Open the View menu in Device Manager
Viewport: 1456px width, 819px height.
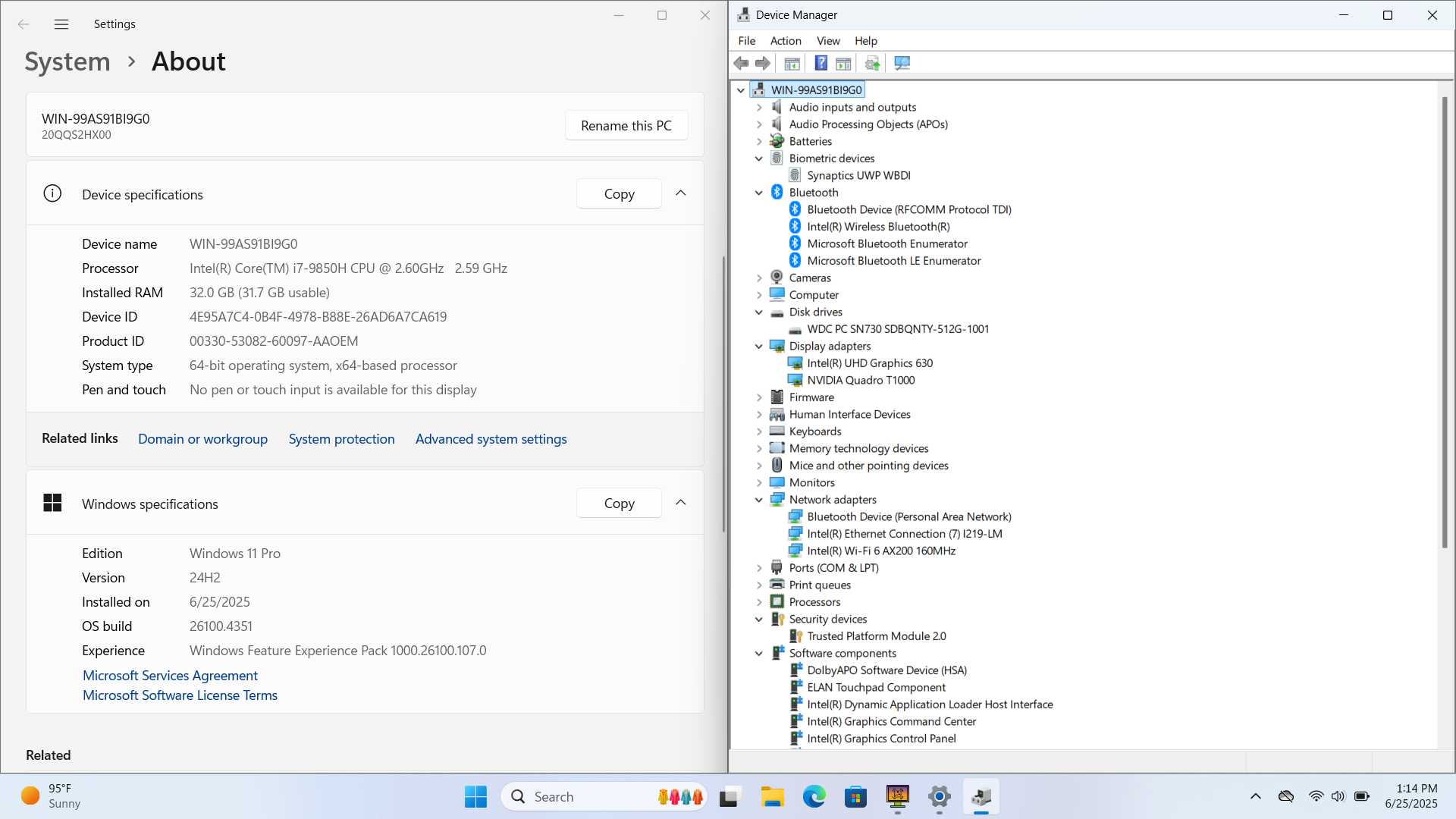coord(827,41)
